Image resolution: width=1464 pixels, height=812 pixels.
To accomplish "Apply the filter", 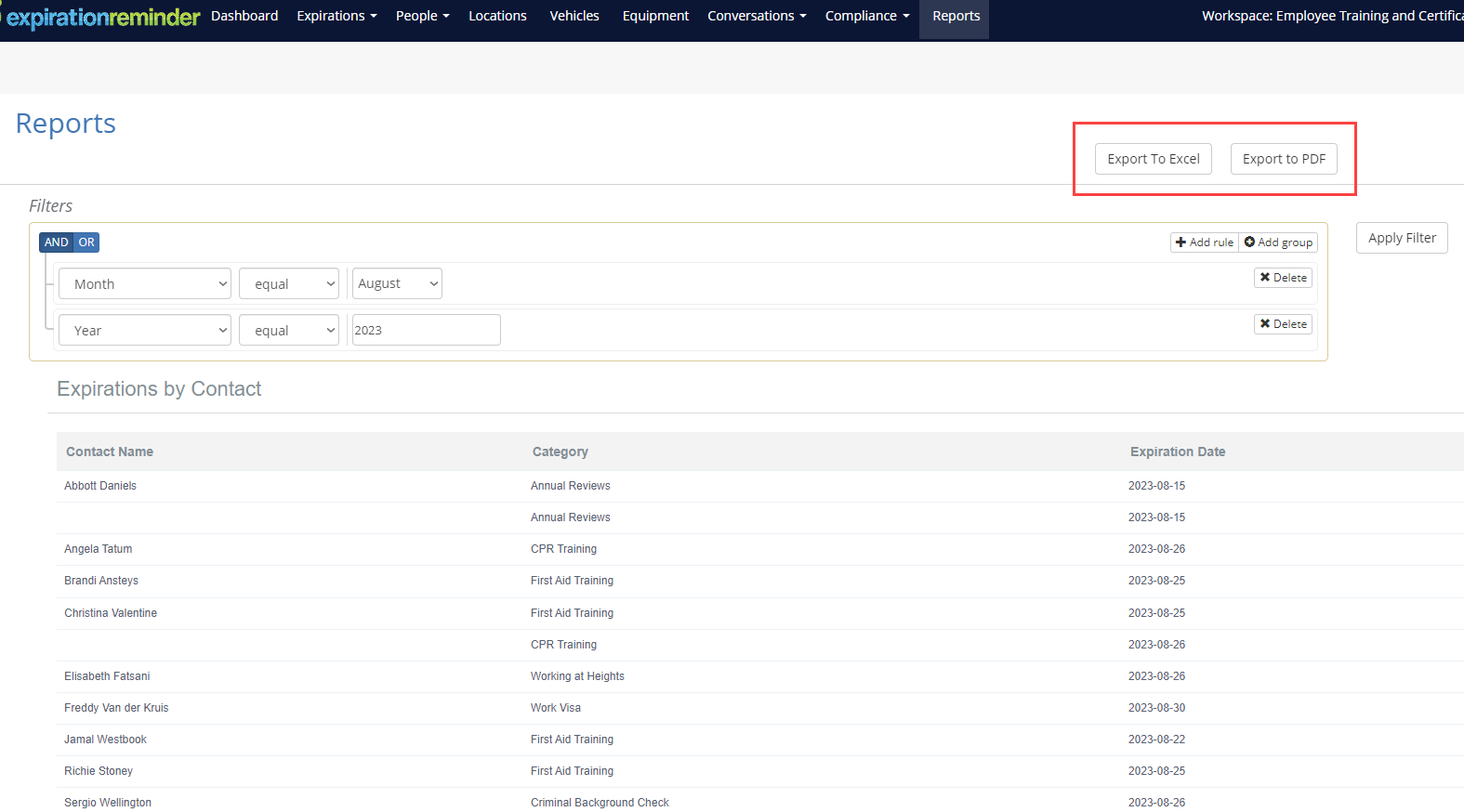I will point(1402,238).
